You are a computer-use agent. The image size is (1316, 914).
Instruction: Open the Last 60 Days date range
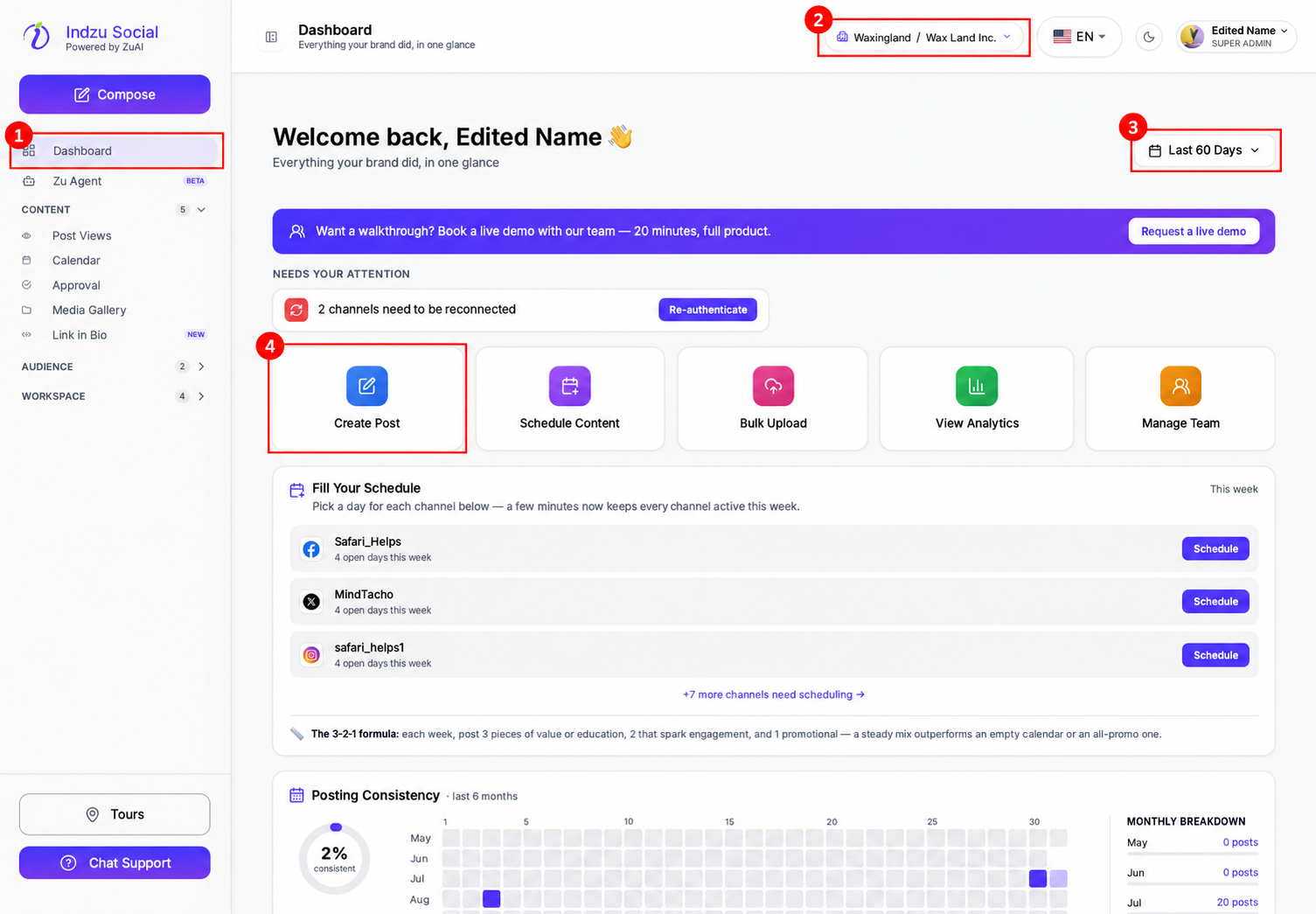click(1204, 150)
